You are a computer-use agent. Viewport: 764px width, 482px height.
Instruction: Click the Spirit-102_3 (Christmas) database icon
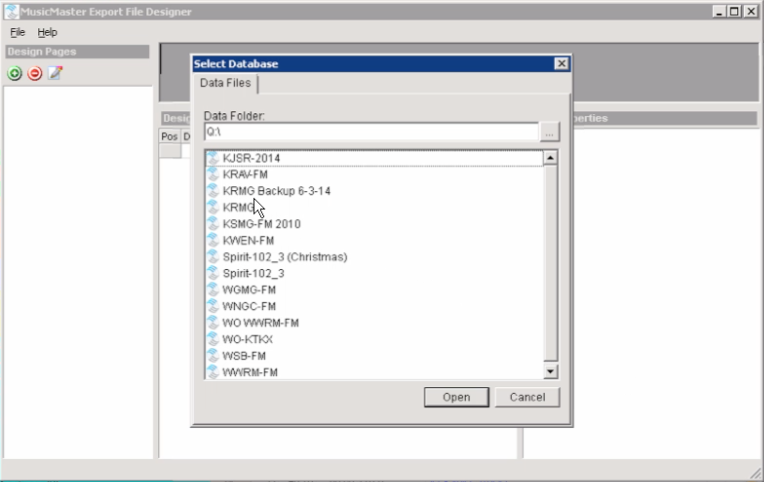pyautogui.click(x=213, y=257)
